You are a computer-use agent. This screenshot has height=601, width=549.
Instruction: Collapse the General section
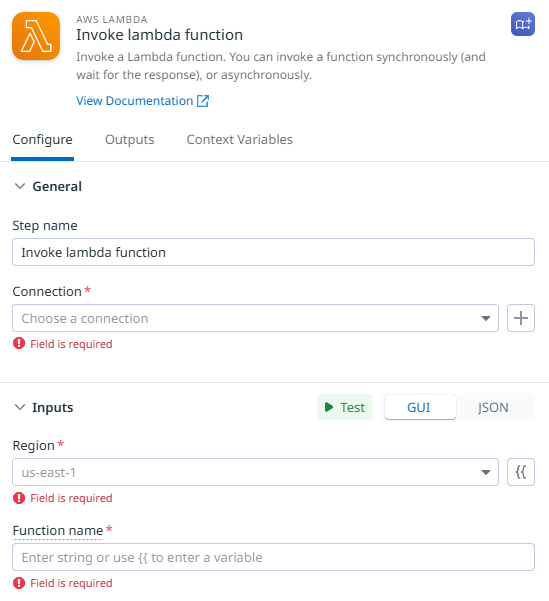(x=20, y=186)
